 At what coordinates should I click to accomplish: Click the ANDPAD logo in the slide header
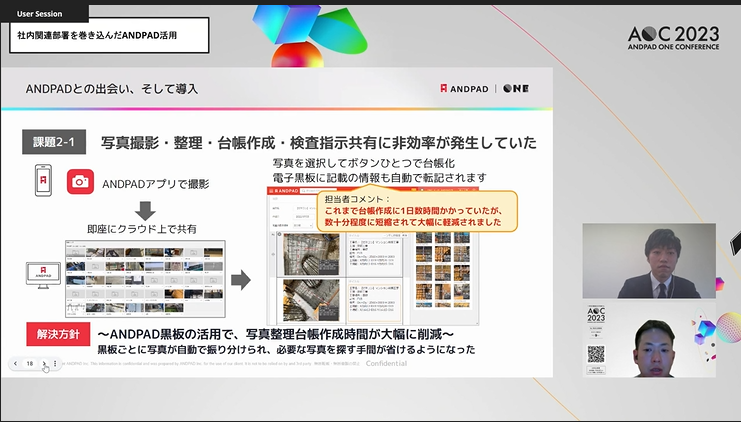coord(464,89)
